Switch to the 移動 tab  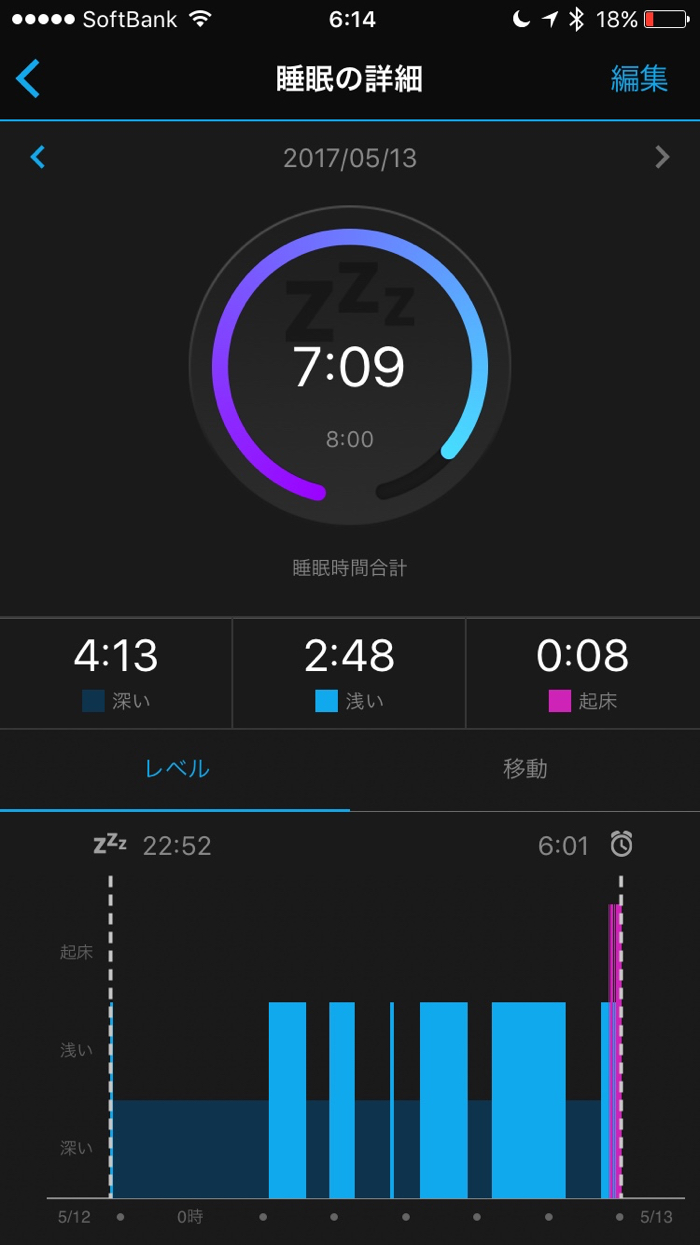coord(525,768)
